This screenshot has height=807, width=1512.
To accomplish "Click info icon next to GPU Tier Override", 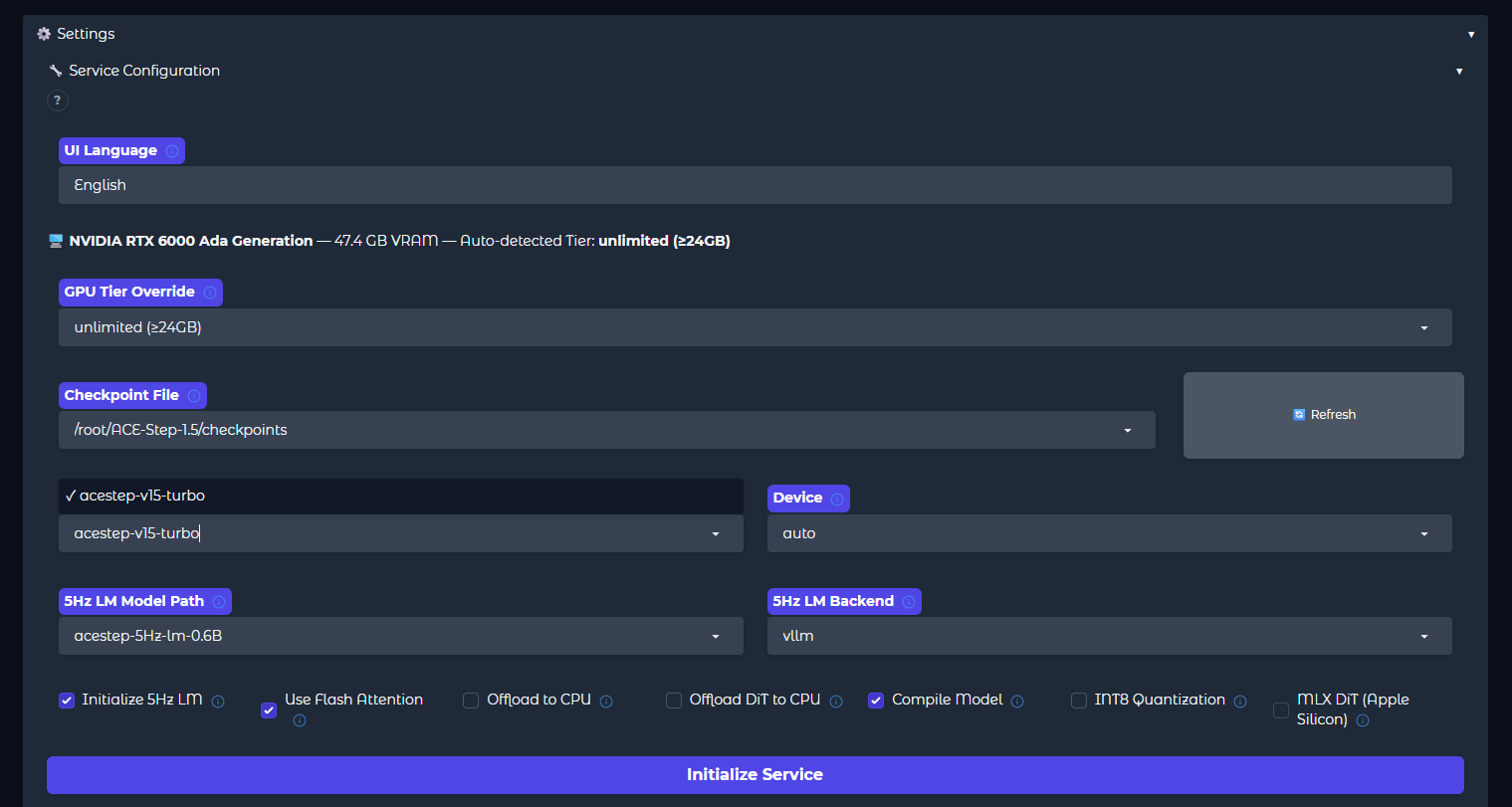I will [210, 293].
